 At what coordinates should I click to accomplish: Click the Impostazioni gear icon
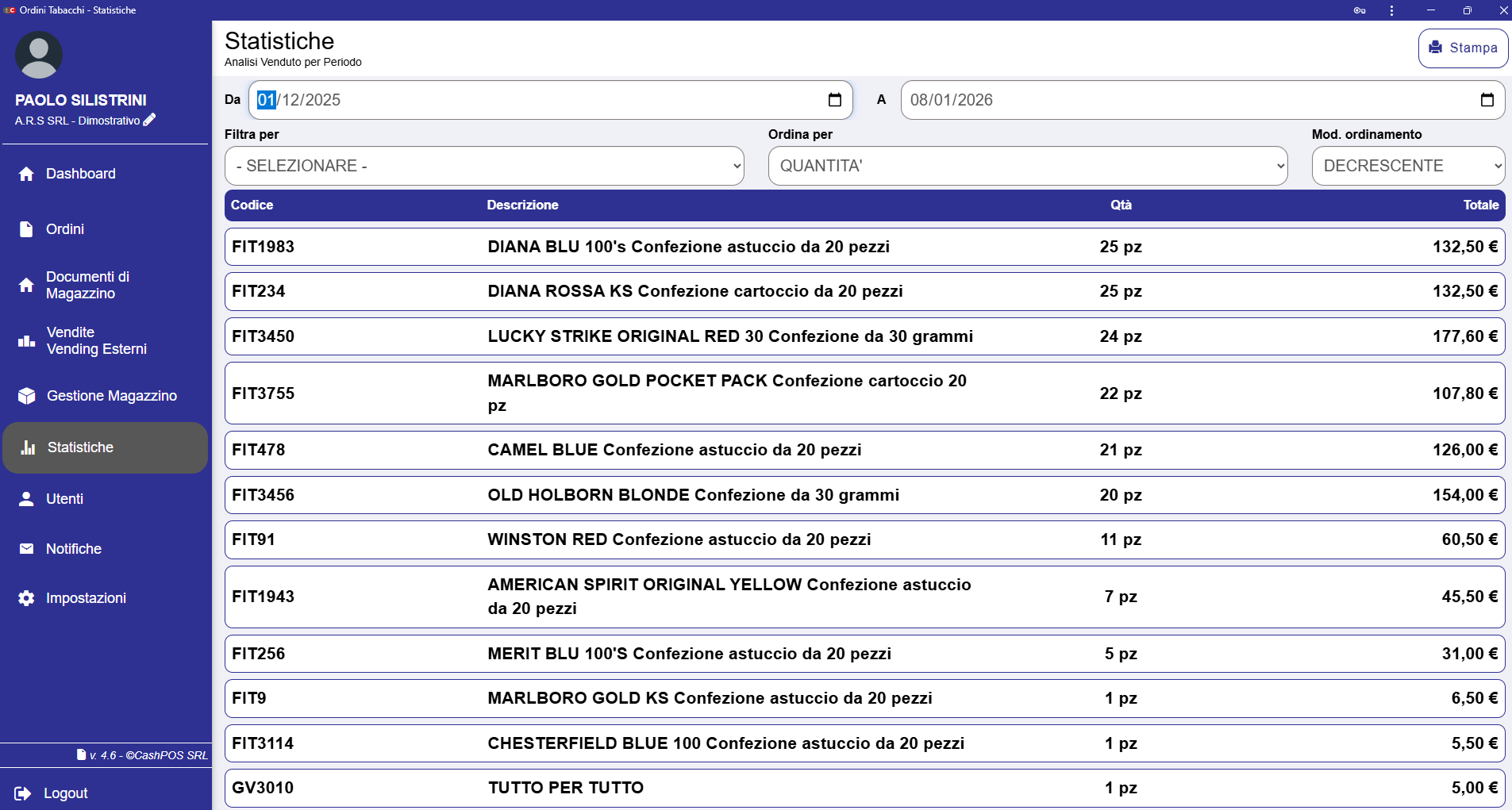(x=26, y=597)
